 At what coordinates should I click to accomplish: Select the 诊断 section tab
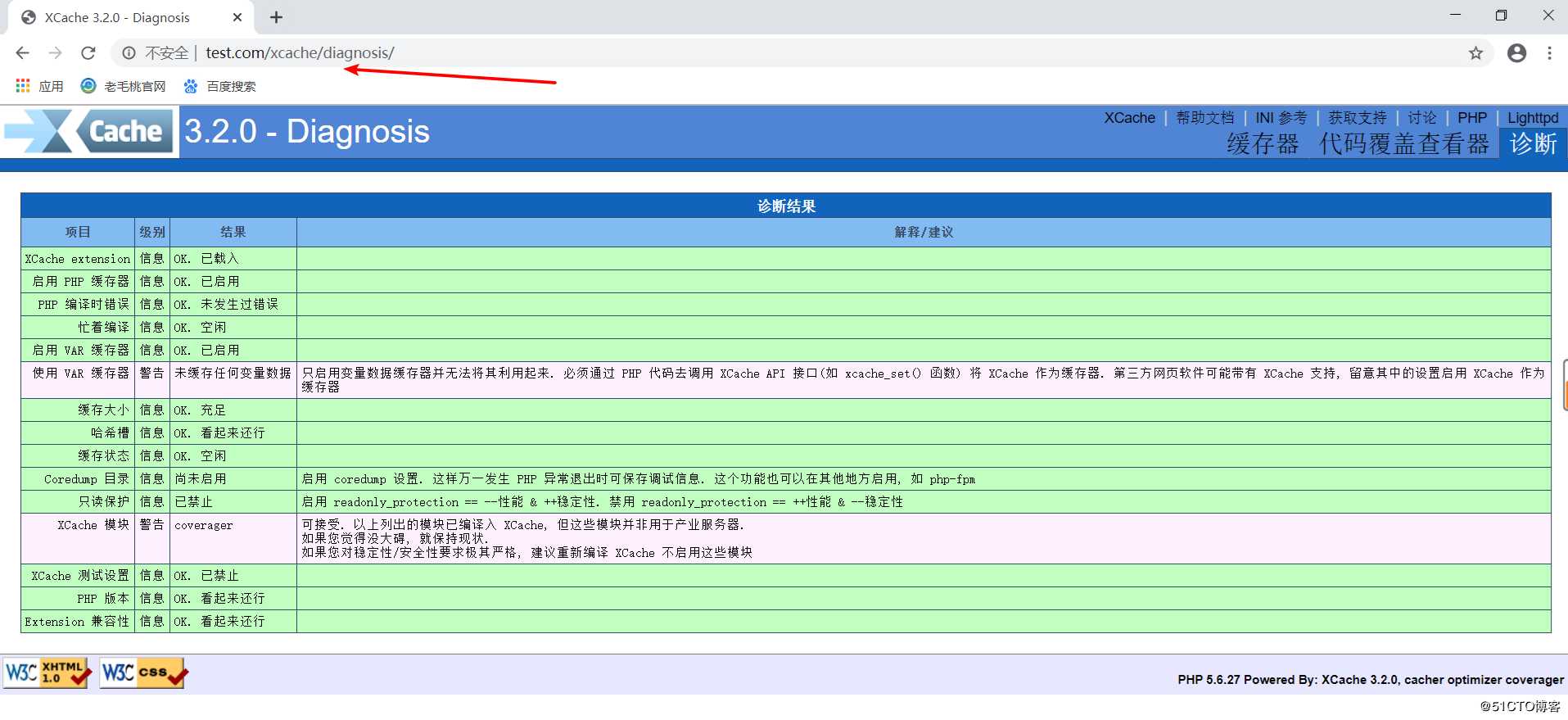point(1533,144)
